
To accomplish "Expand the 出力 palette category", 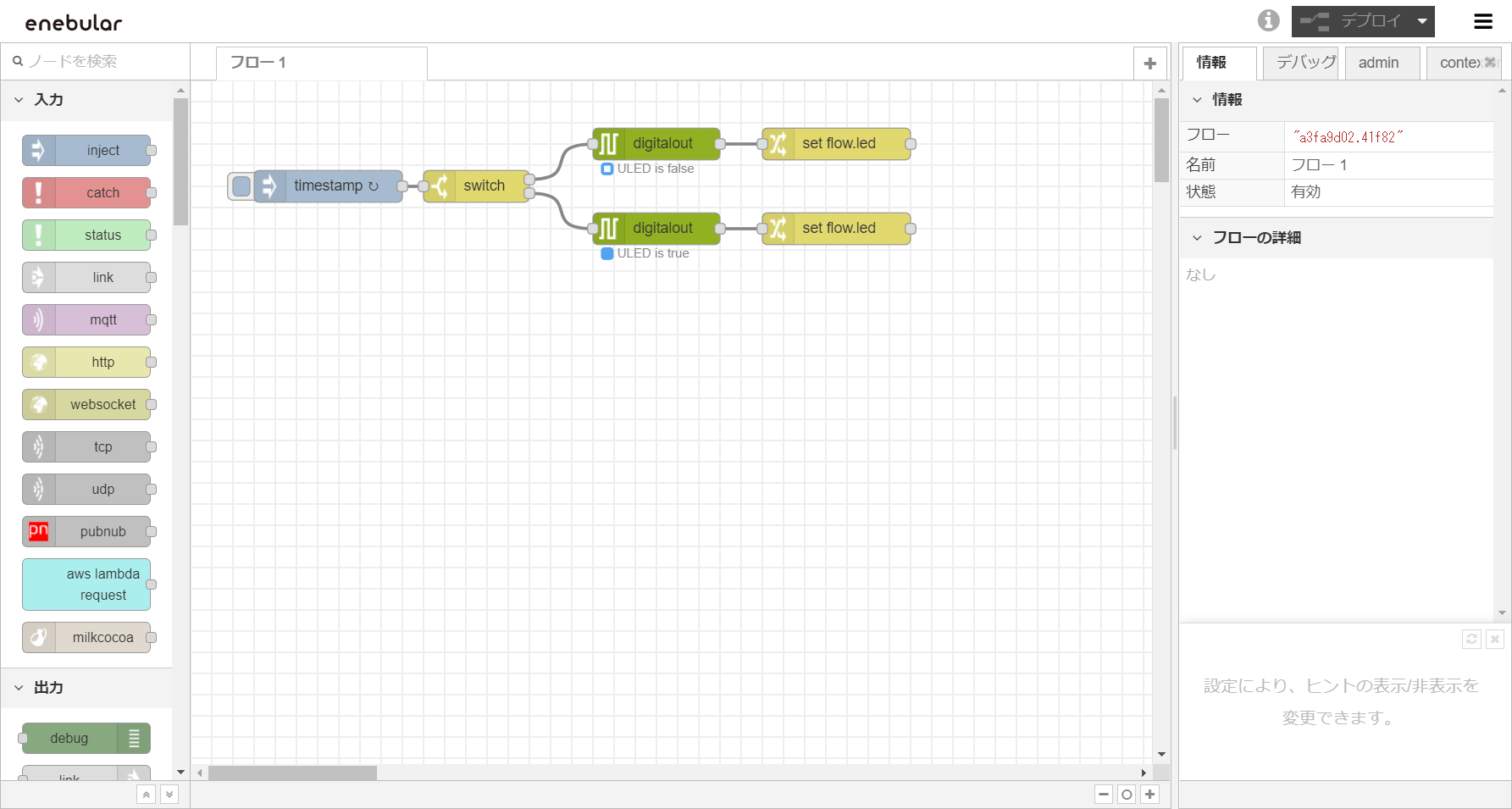I will [x=19, y=688].
